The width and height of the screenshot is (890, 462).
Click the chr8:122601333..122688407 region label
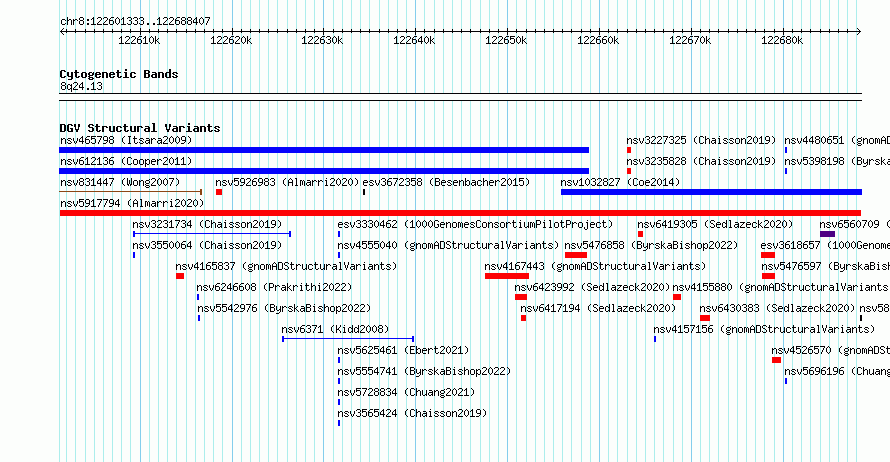(x=135, y=21)
